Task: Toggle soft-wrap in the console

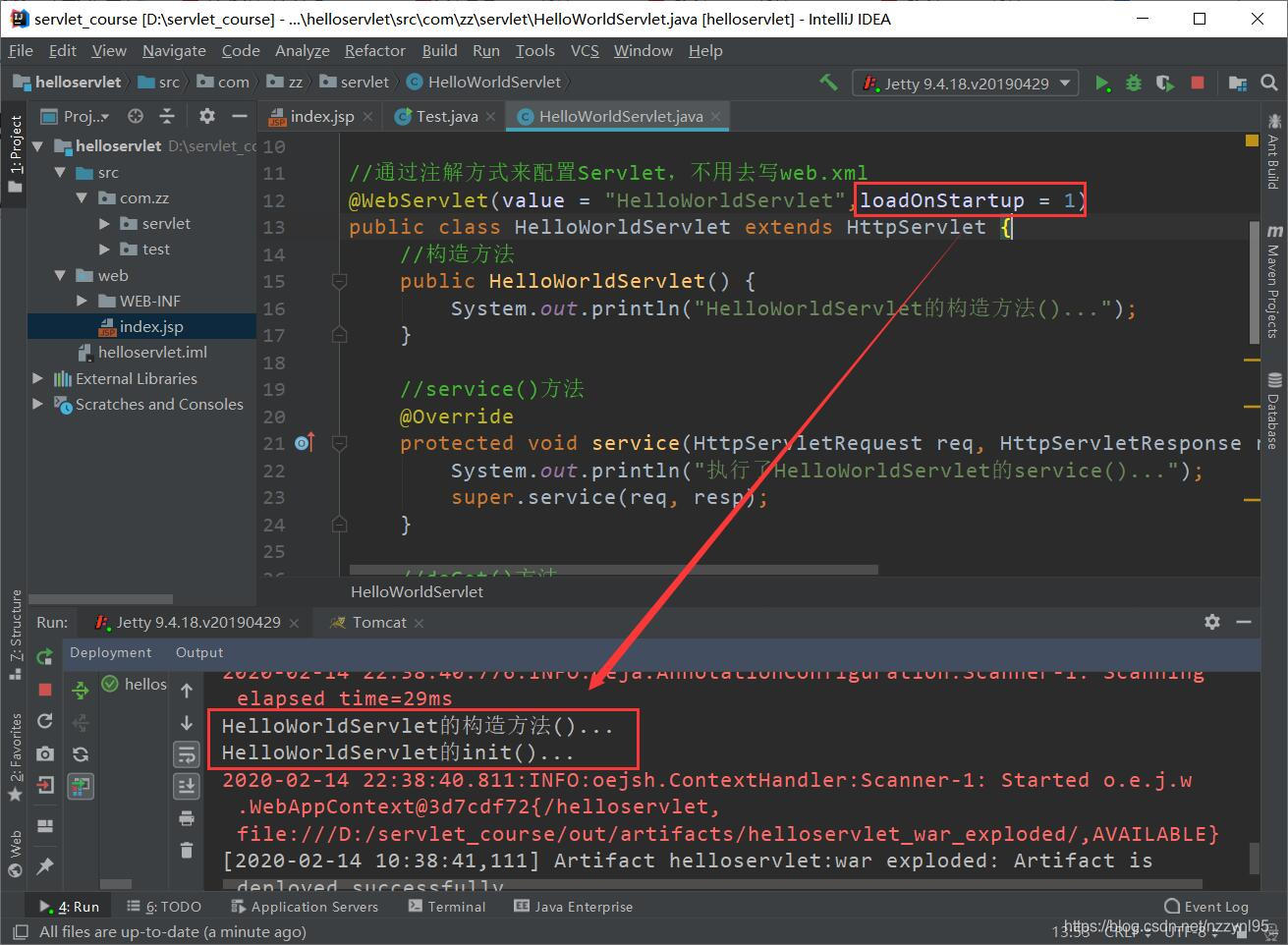Action: [x=187, y=754]
